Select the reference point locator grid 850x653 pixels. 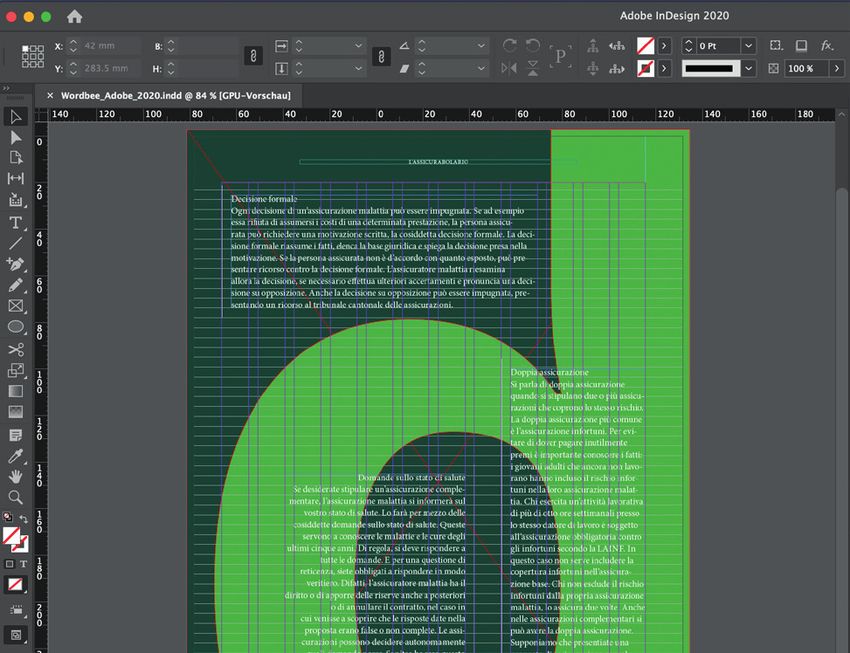[x=32, y=57]
